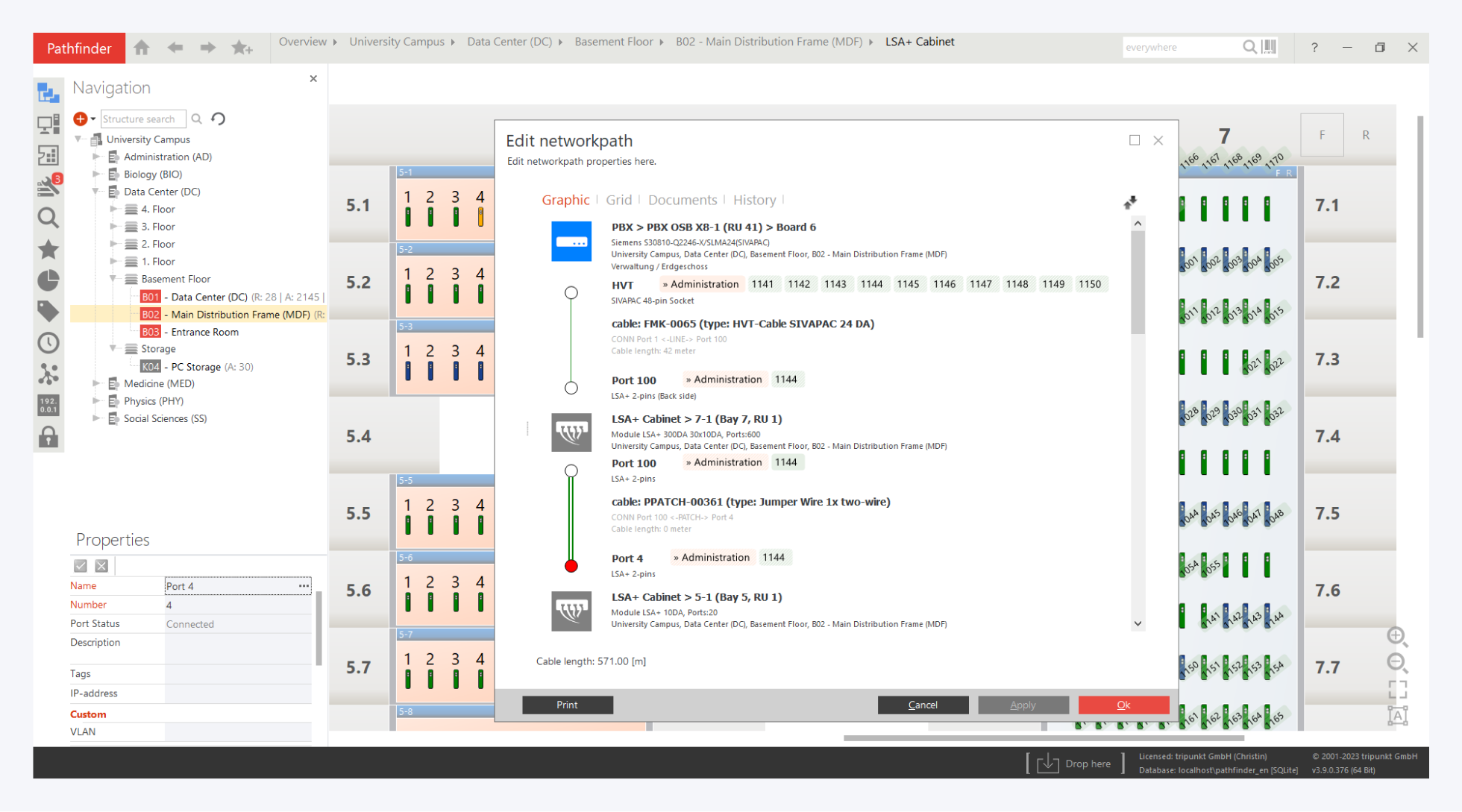Image resolution: width=1462 pixels, height=812 pixels.
Task: Click the zoom in magnifier icon
Action: pos(1397,636)
